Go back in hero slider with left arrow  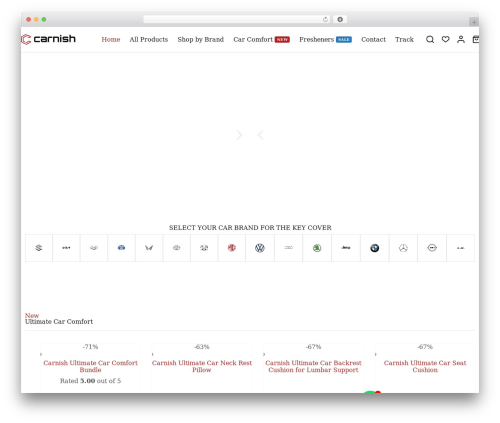[x=261, y=135]
